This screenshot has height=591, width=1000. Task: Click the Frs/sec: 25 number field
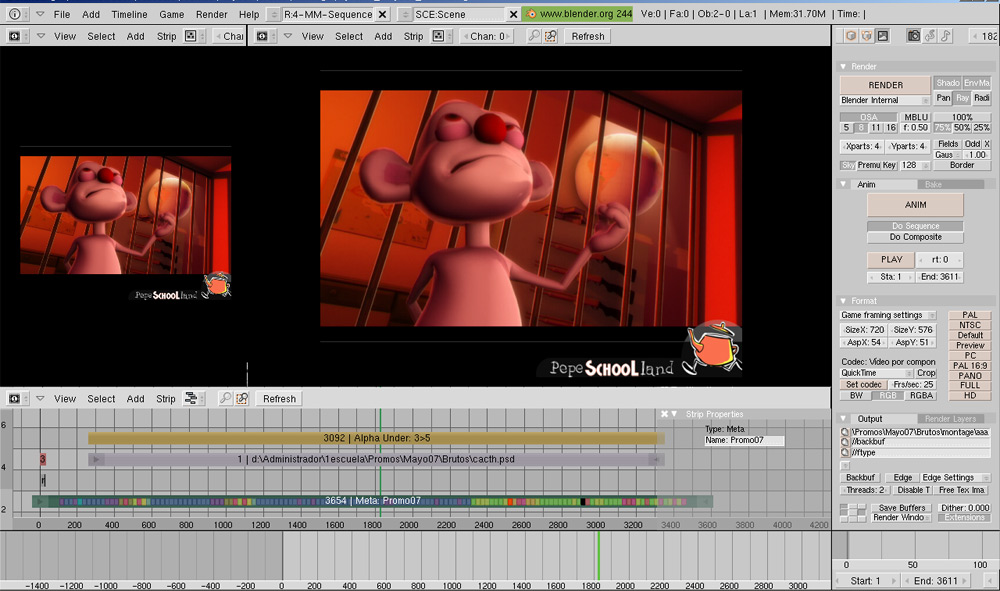tap(913, 384)
